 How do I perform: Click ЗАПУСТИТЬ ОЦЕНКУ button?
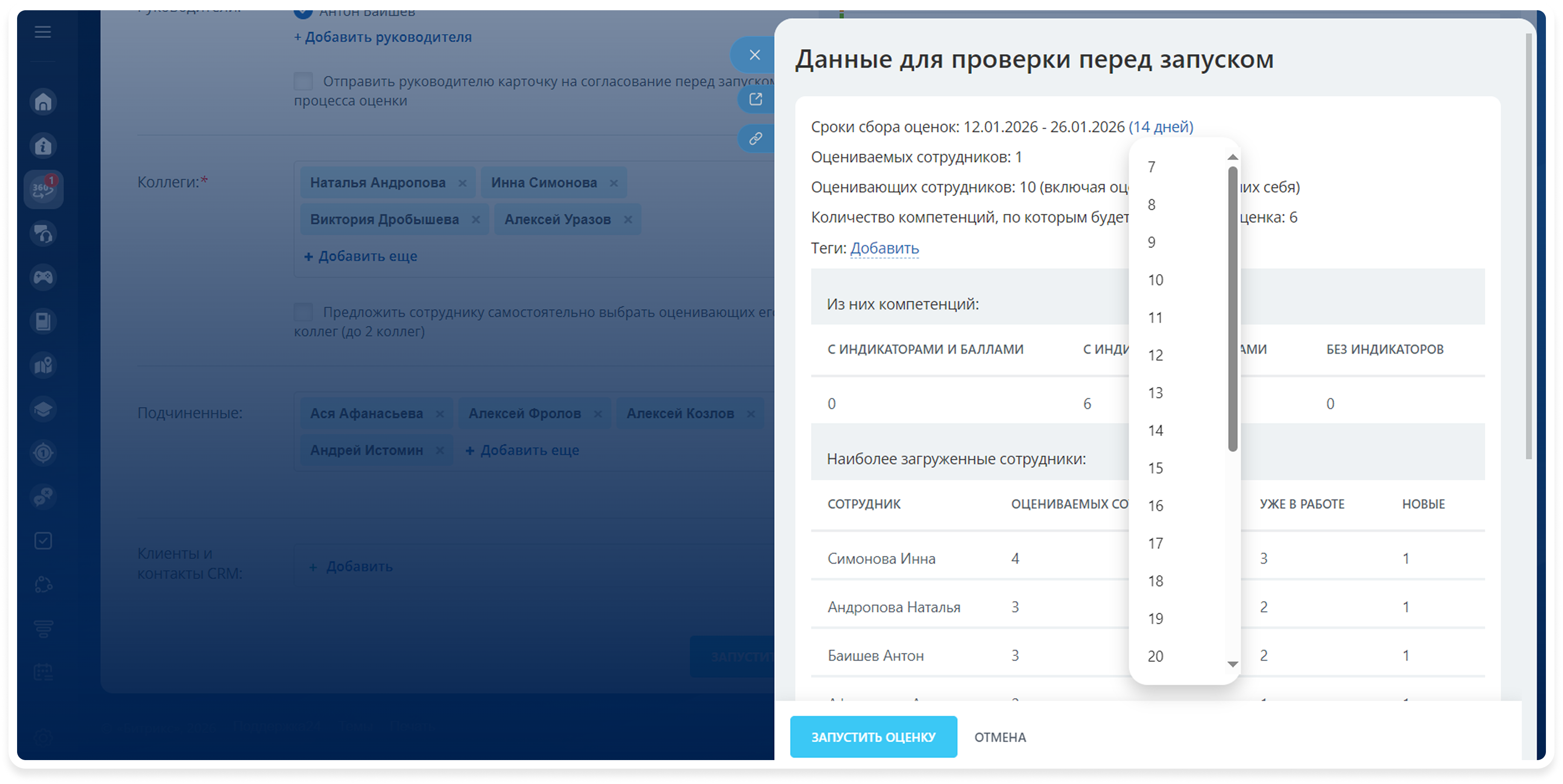873,737
